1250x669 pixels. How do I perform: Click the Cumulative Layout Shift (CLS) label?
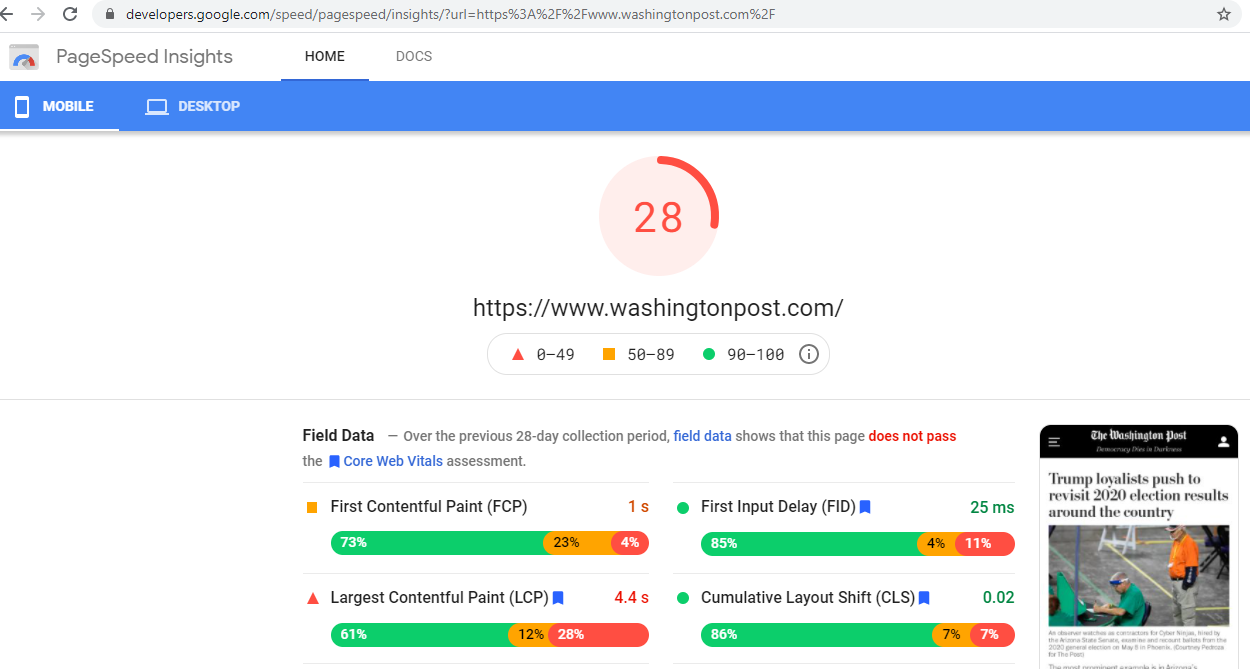[x=808, y=598]
